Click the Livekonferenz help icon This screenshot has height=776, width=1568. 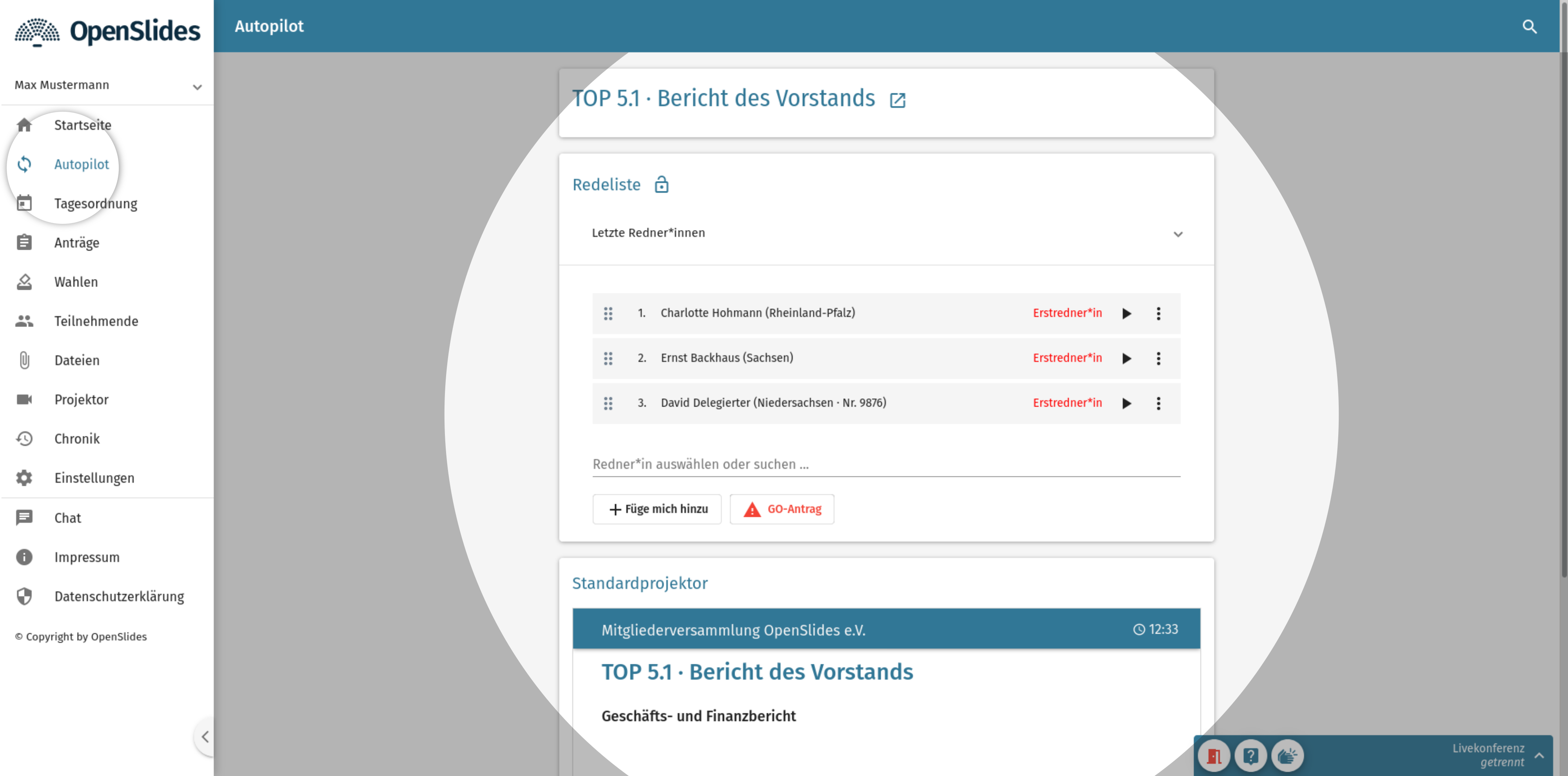tap(1250, 756)
